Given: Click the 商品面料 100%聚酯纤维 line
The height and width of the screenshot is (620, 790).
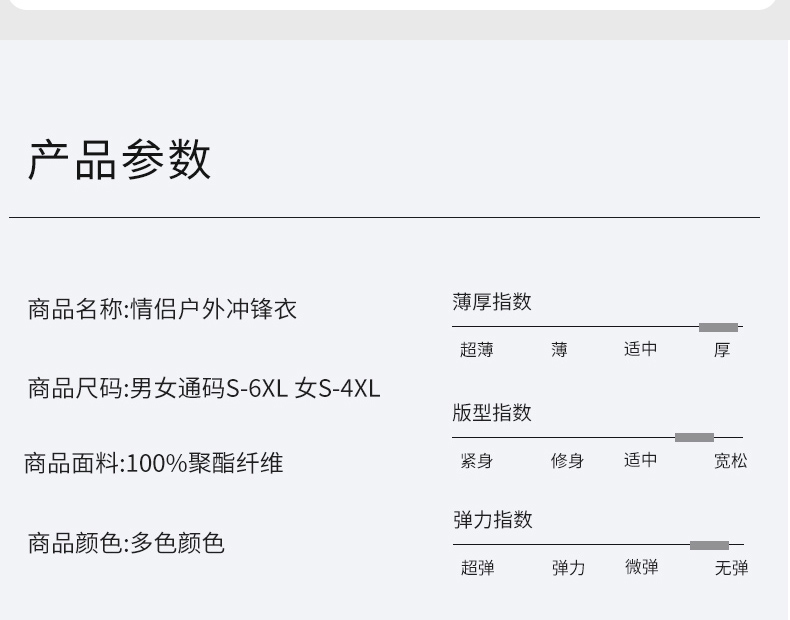Looking at the screenshot, I should (154, 463).
